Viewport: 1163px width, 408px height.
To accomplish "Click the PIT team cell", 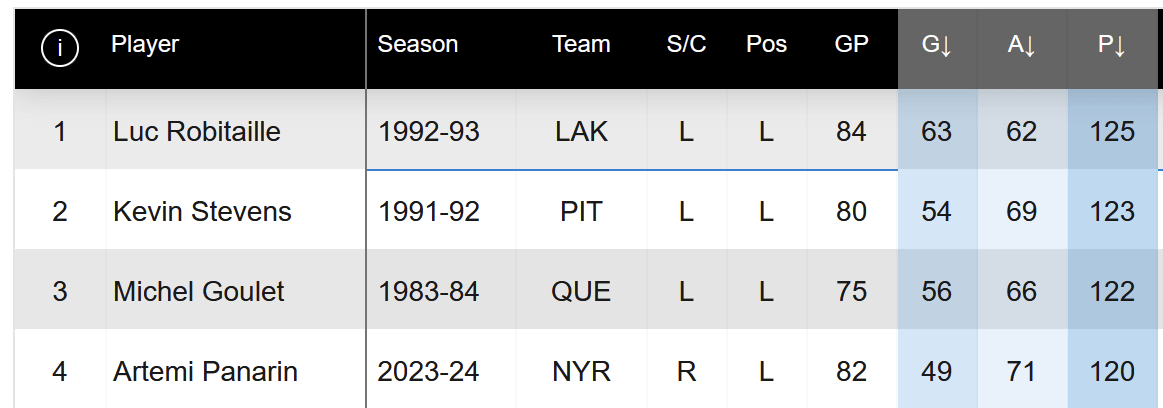I will [x=581, y=211].
